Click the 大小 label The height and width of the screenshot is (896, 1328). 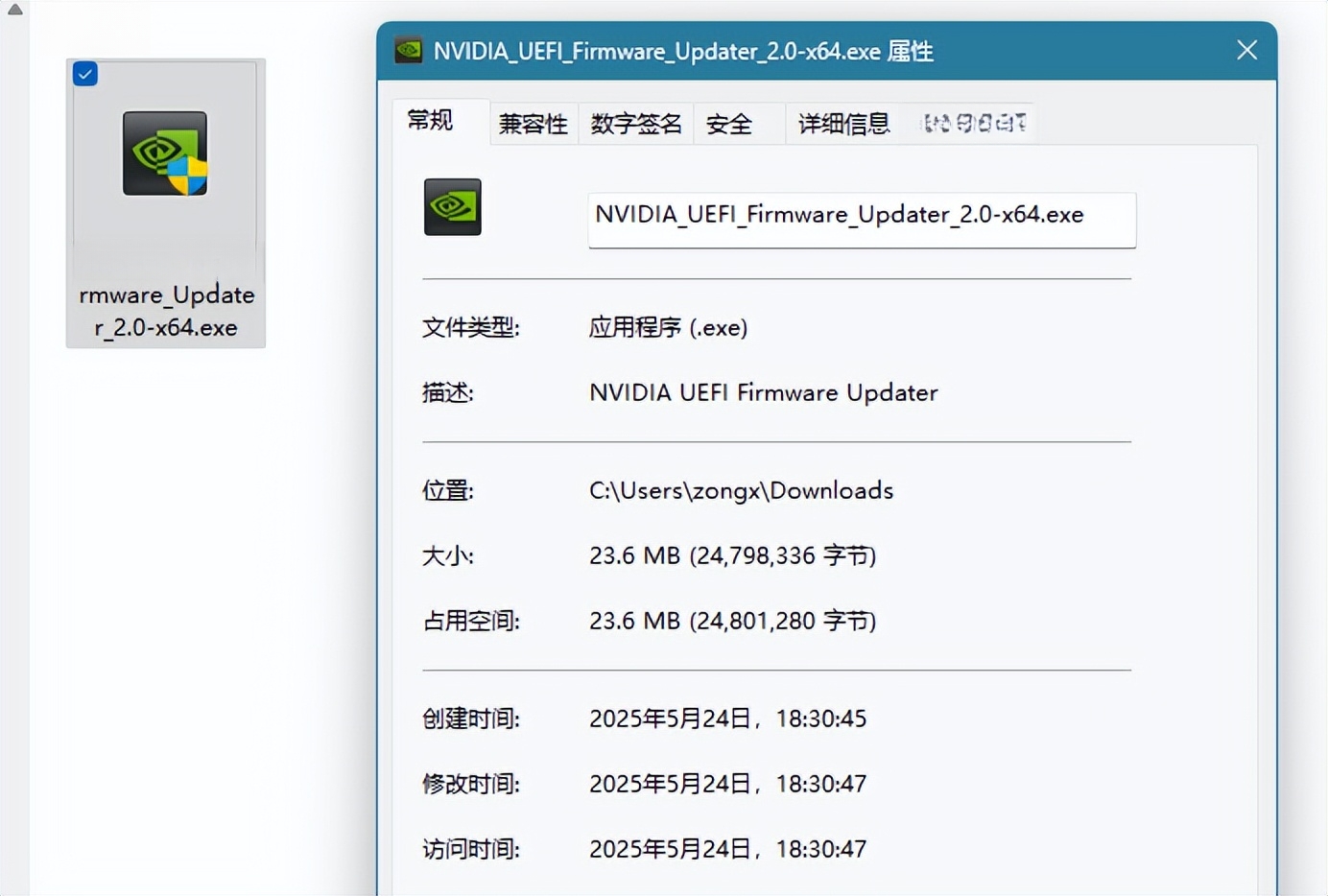(448, 556)
